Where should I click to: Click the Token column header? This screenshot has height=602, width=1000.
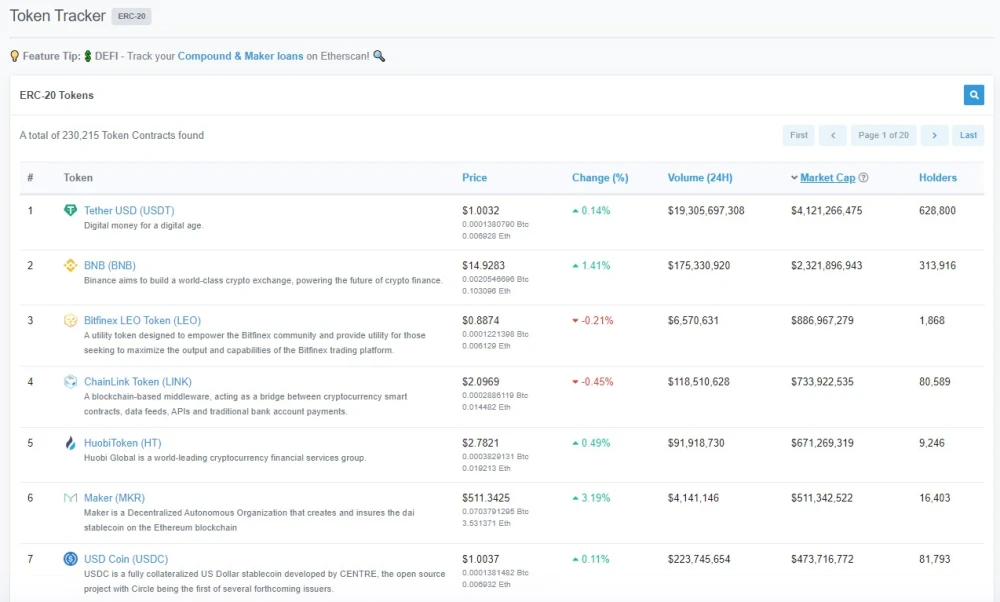pyautogui.click(x=78, y=178)
